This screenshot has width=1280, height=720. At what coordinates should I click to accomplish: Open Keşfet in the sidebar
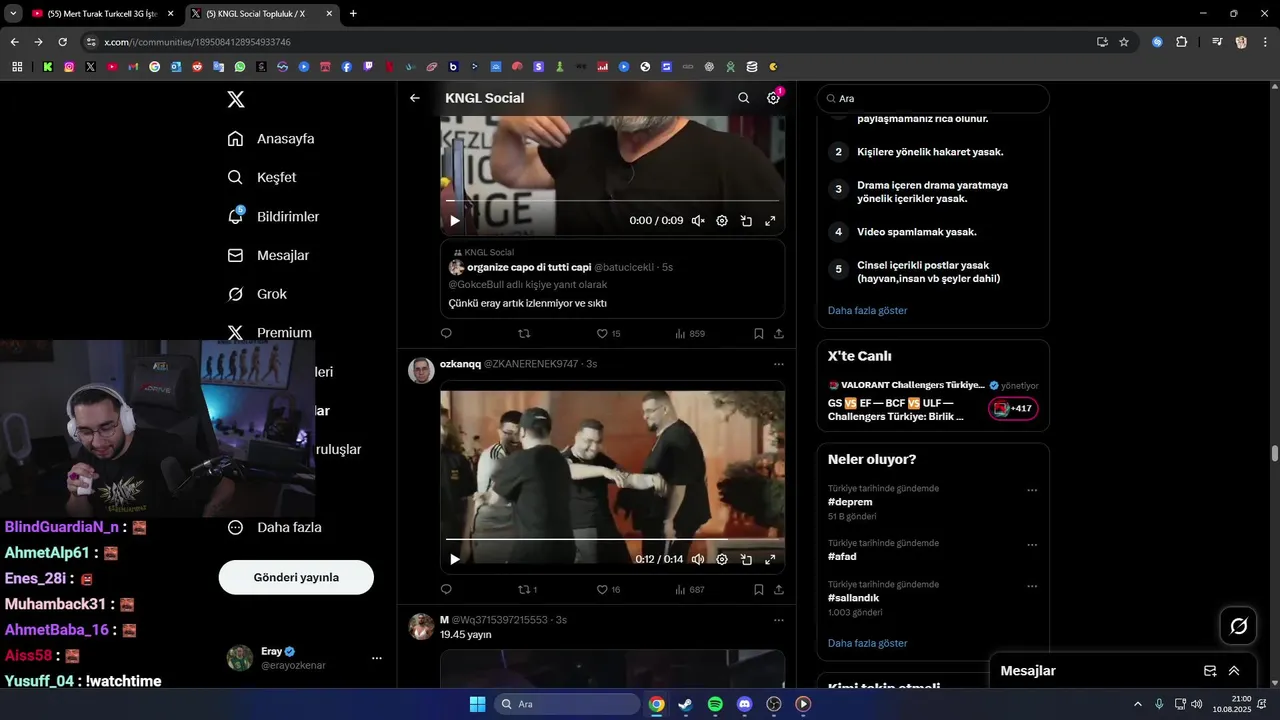262,177
